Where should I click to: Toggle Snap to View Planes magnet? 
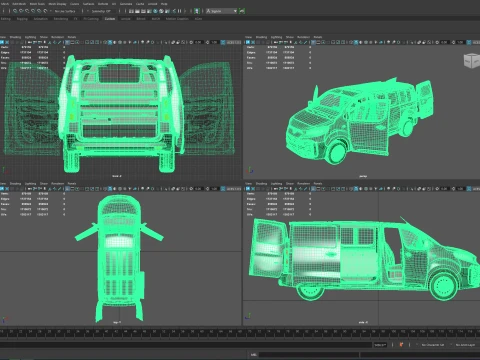[39, 11]
